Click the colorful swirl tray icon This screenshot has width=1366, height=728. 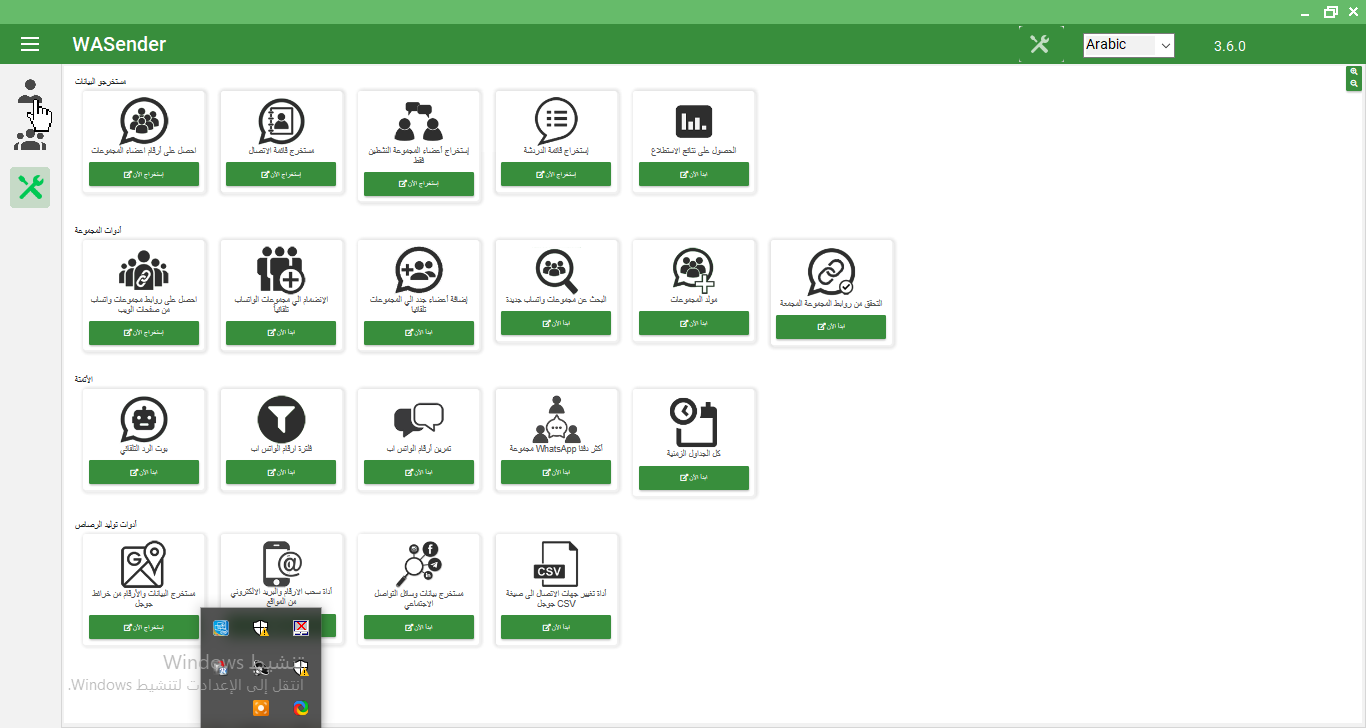(x=301, y=708)
